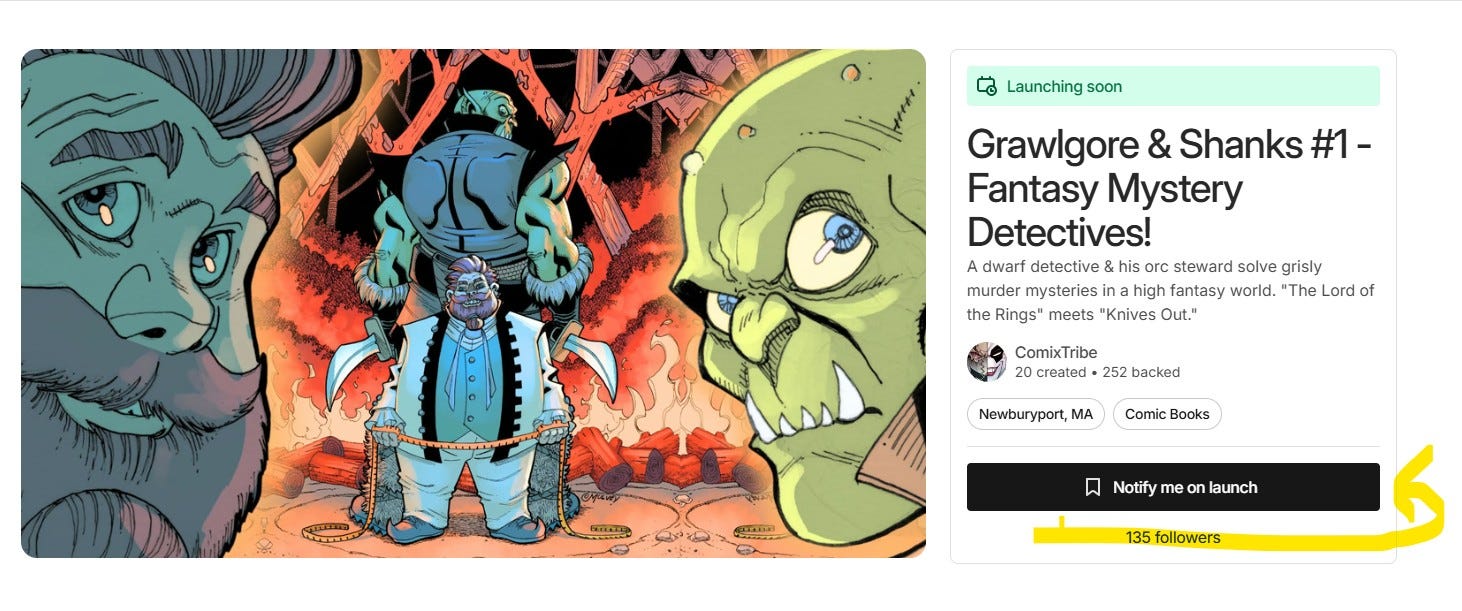Select the Comic Books category tag
Viewport: 1462px width, 611px height.
coord(1167,414)
